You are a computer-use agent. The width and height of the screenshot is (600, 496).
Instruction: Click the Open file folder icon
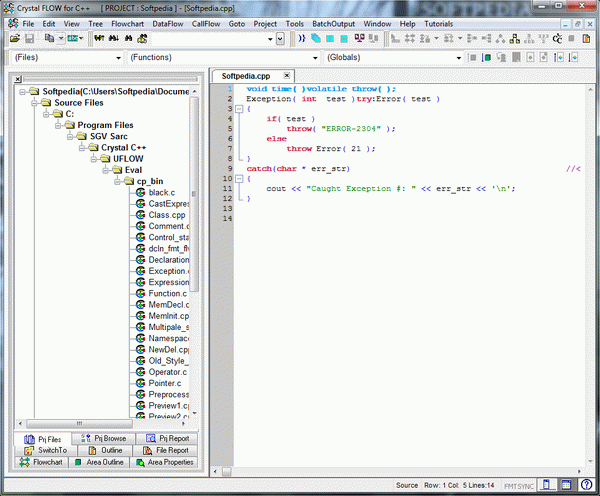point(15,39)
